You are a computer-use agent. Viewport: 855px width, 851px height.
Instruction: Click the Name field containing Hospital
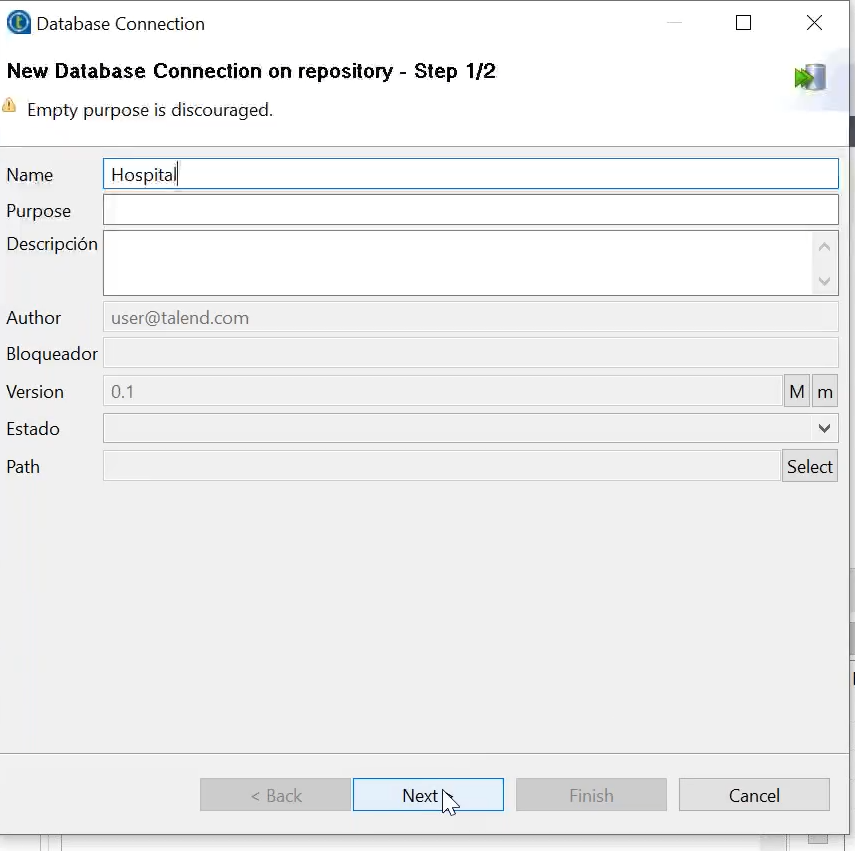pyautogui.click(x=471, y=174)
